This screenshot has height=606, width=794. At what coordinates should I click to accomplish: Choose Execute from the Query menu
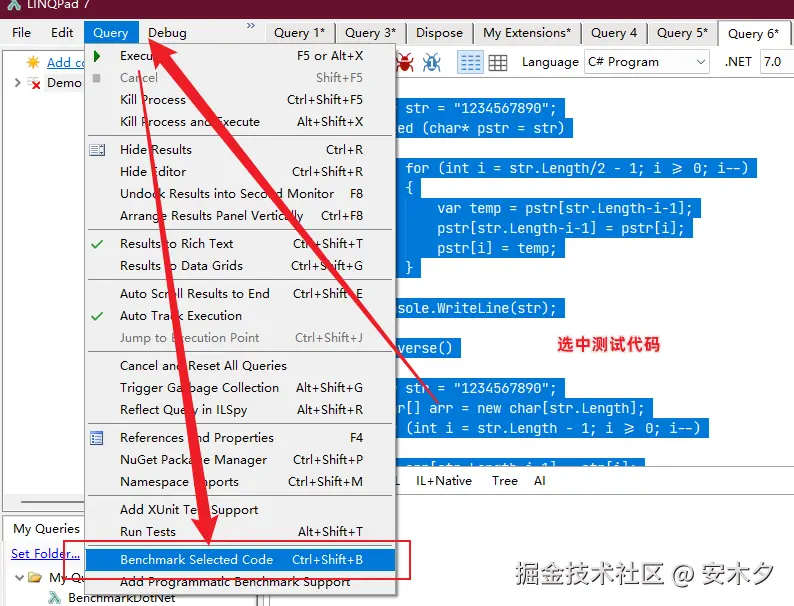click(241, 56)
